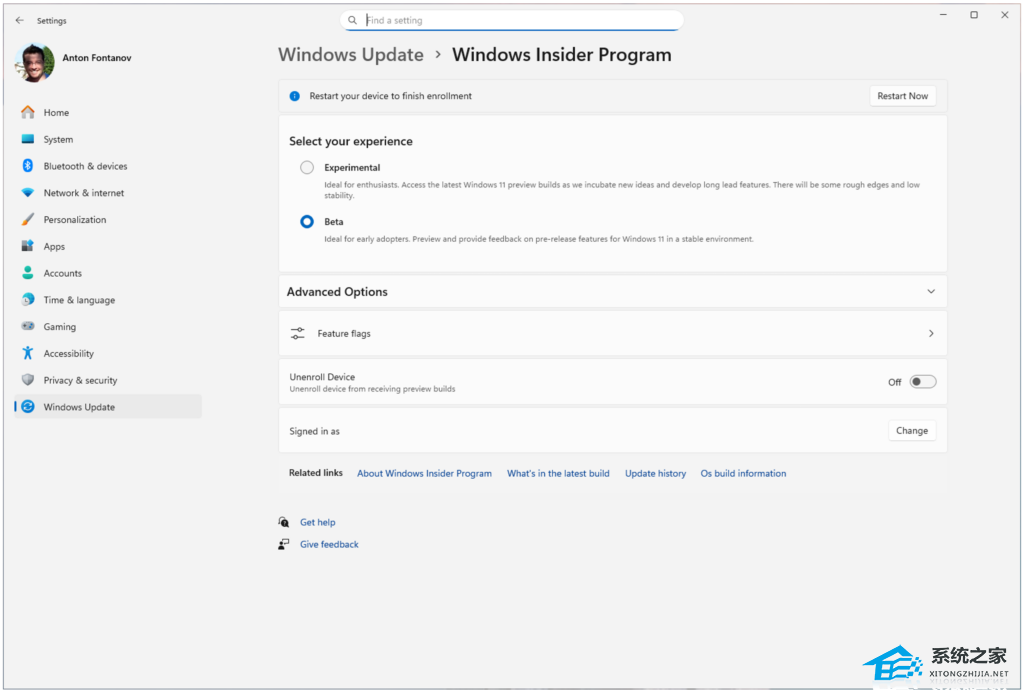Click the Unenroll Device label
Viewport: 1024px width, 692px height.
[322, 377]
